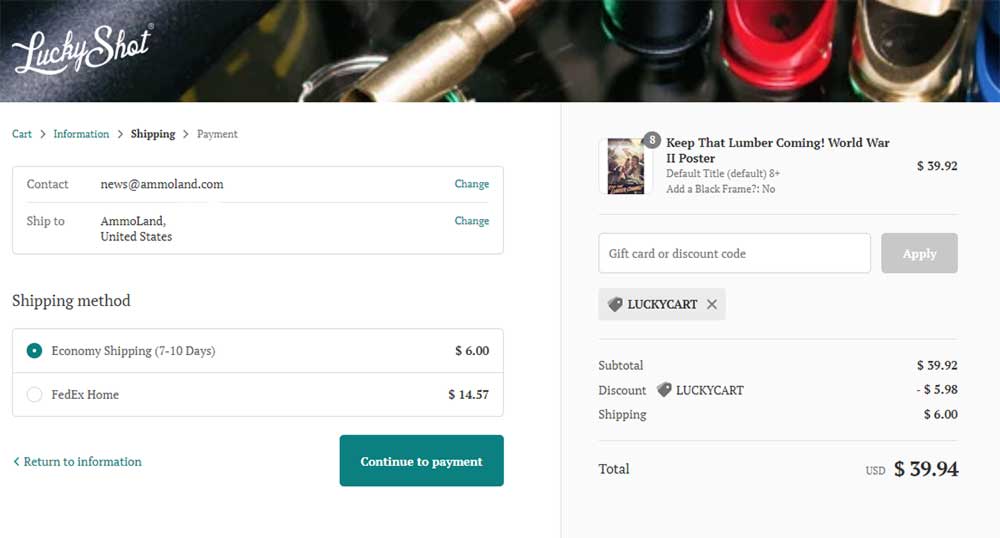The image size is (1000, 538).
Task: Focus the gift card or discount code field
Action: [x=734, y=254]
